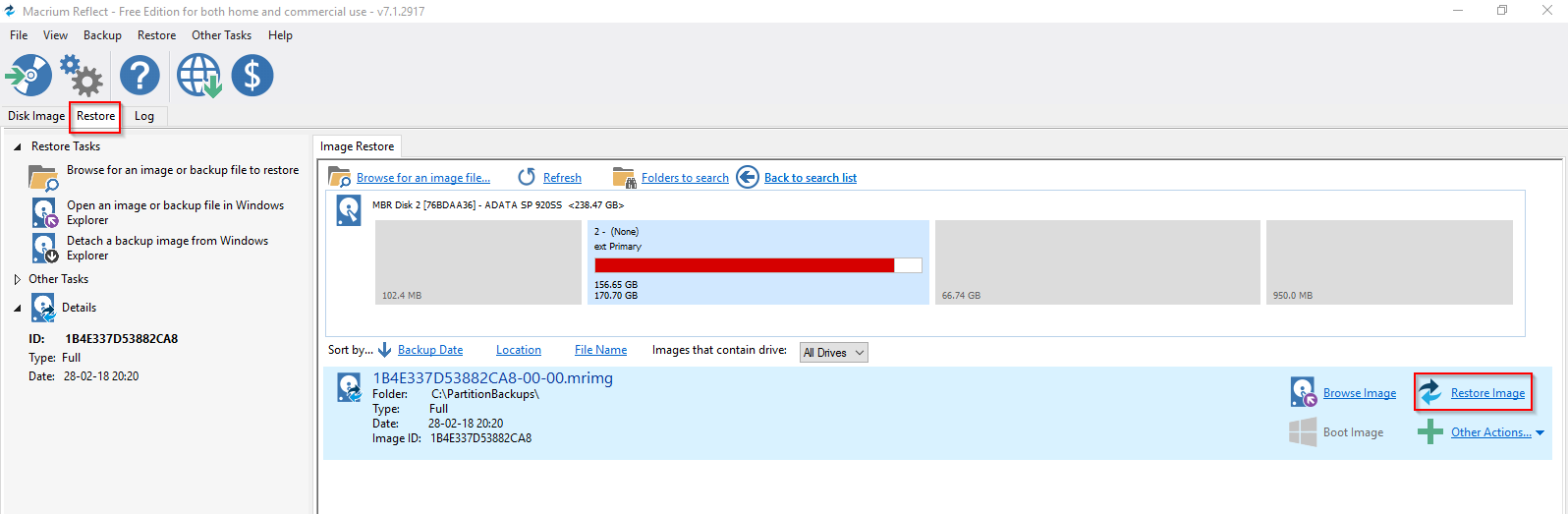
Task: Sort images by File Name
Action: click(x=600, y=350)
